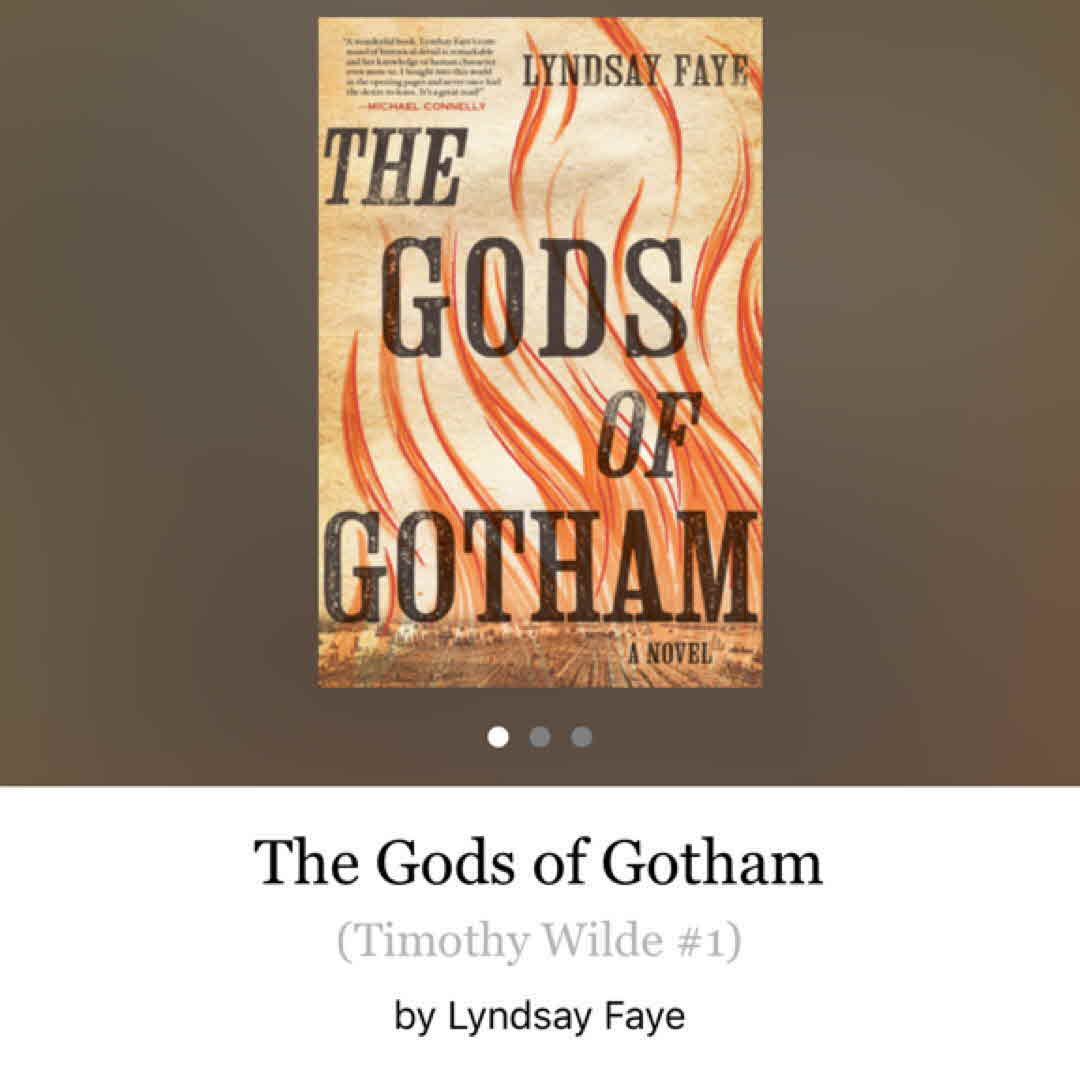Open The Gods of Gotham cover image
The image size is (1080, 1080).
tap(540, 352)
